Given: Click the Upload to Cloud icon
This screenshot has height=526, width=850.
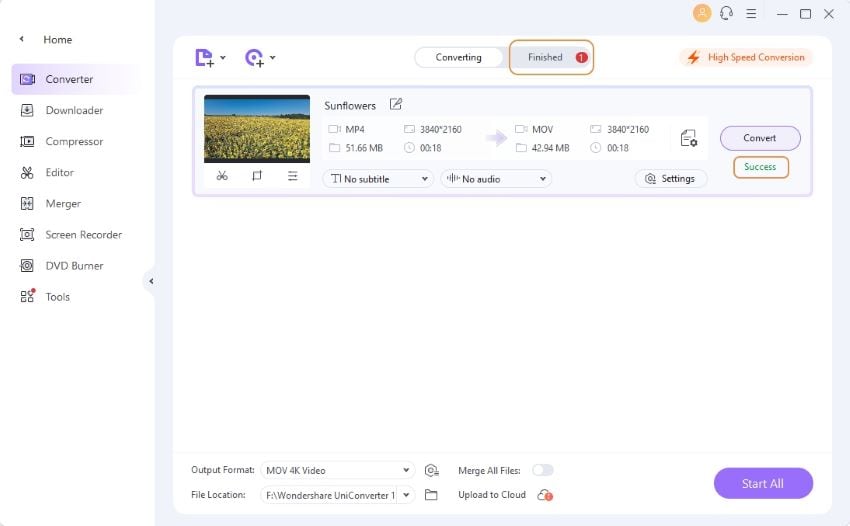Looking at the screenshot, I should coord(545,495).
